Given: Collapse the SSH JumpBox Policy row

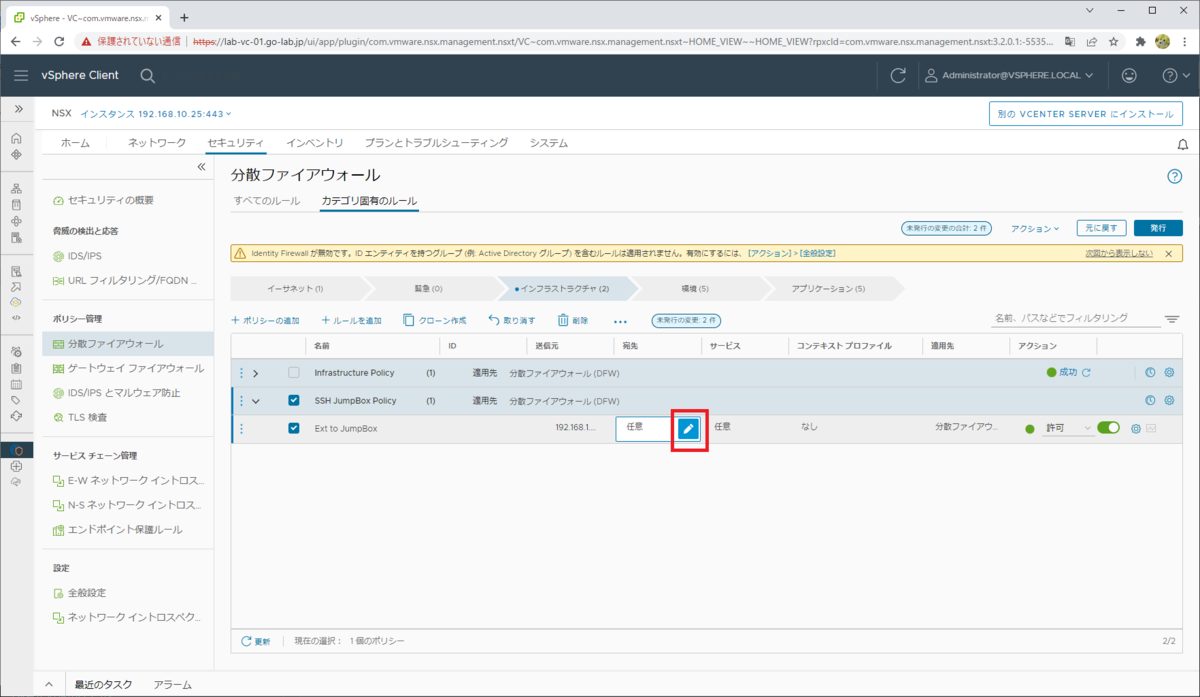Looking at the screenshot, I should (x=256, y=401).
